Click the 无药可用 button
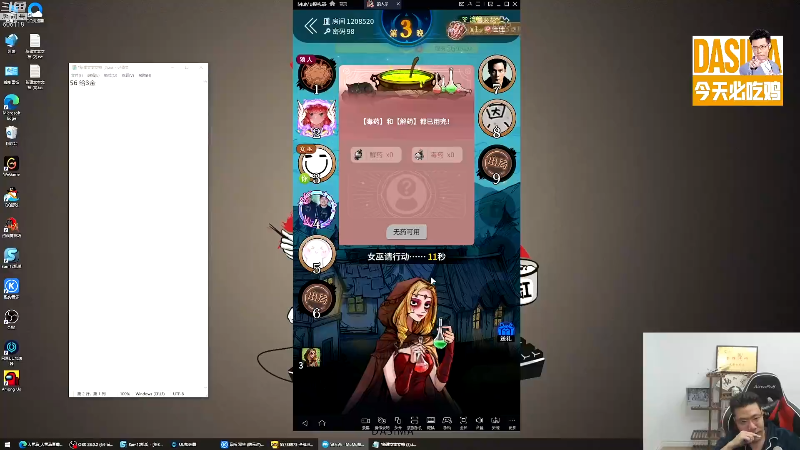 pyautogui.click(x=406, y=232)
